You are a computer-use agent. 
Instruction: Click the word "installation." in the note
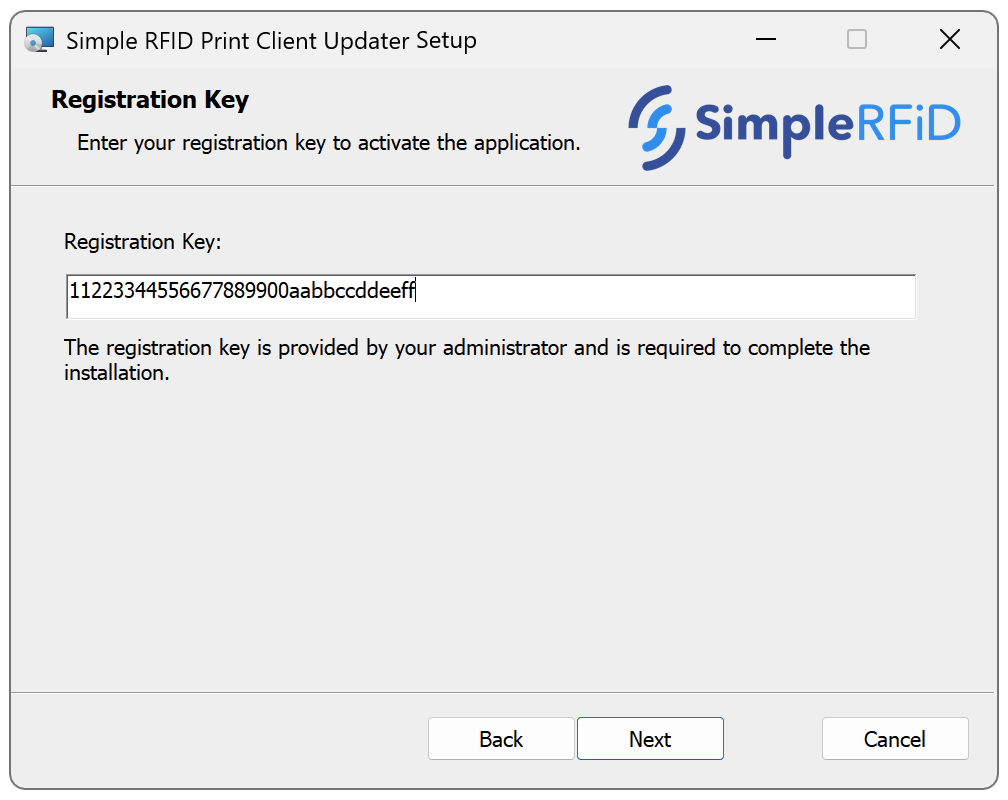click(116, 375)
